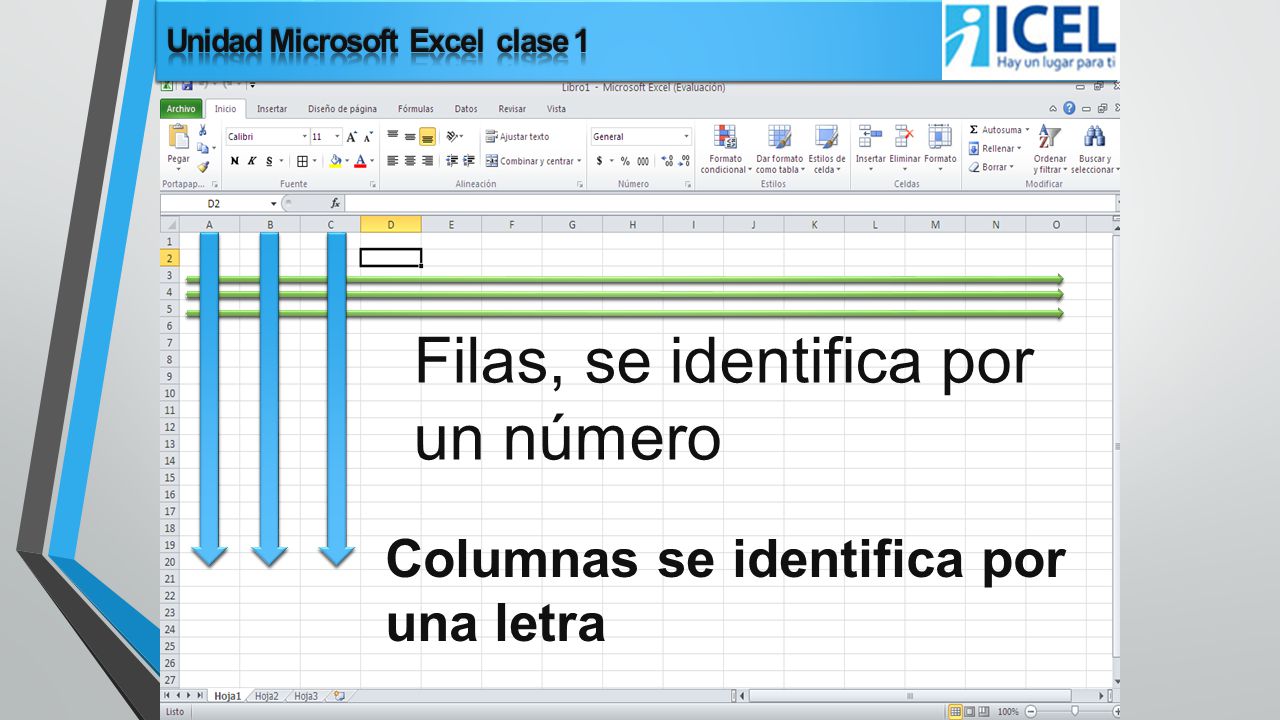Toggle the highlighted align bottom button
The image size is (1280, 720).
tap(427, 136)
